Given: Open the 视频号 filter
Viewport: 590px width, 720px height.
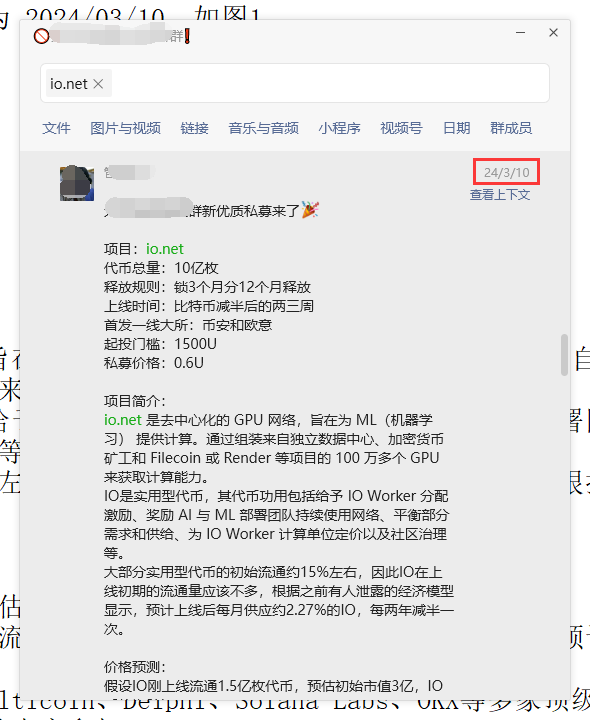Looking at the screenshot, I should click(401, 128).
